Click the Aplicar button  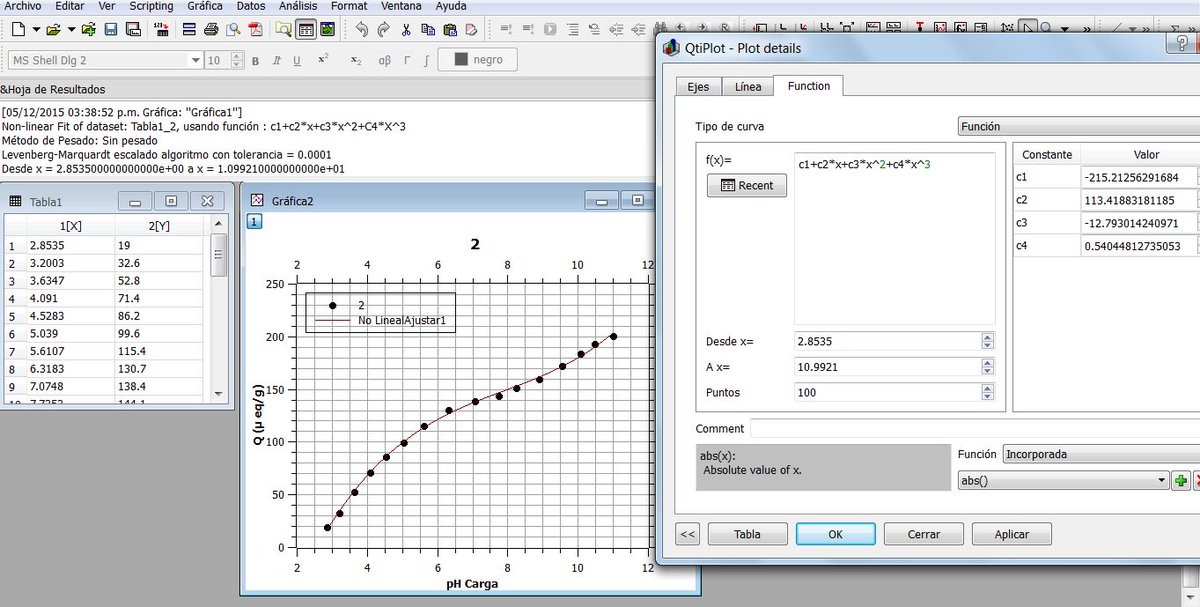point(1012,534)
